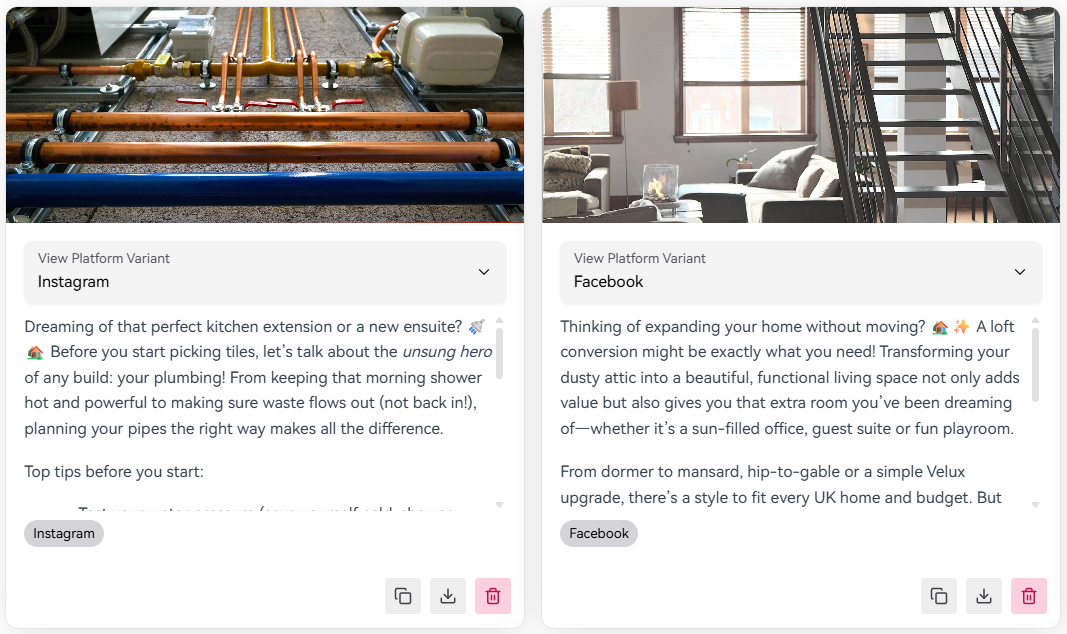The image size is (1067, 634).
Task: Download the Instagram post
Action: [x=448, y=596]
